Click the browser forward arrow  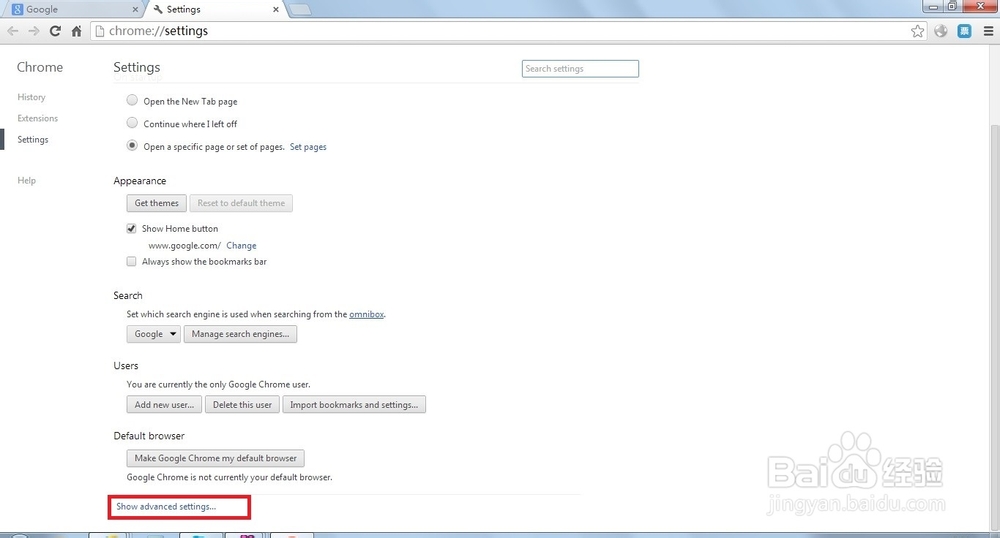[x=34, y=31]
